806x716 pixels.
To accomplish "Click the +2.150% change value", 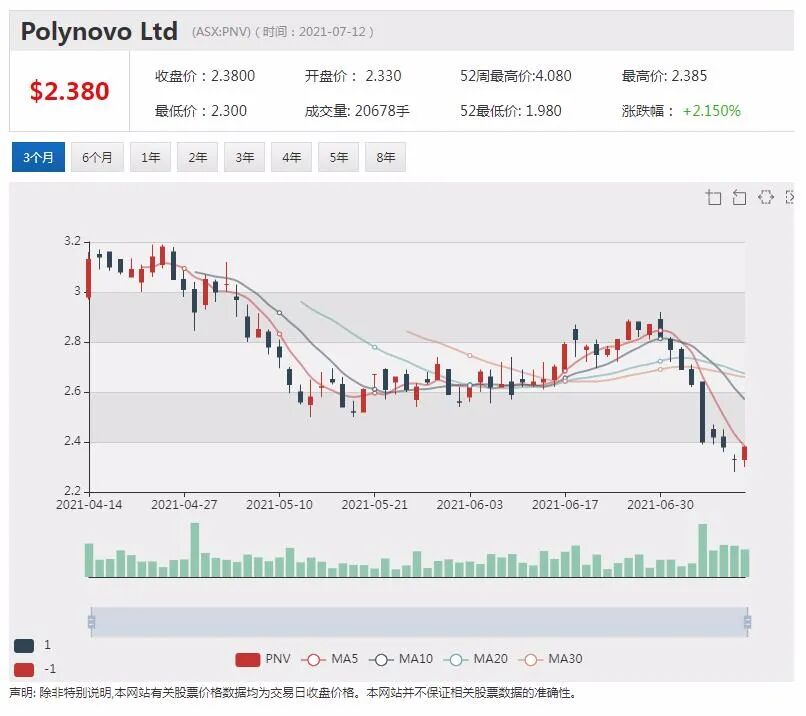I will tap(711, 111).
